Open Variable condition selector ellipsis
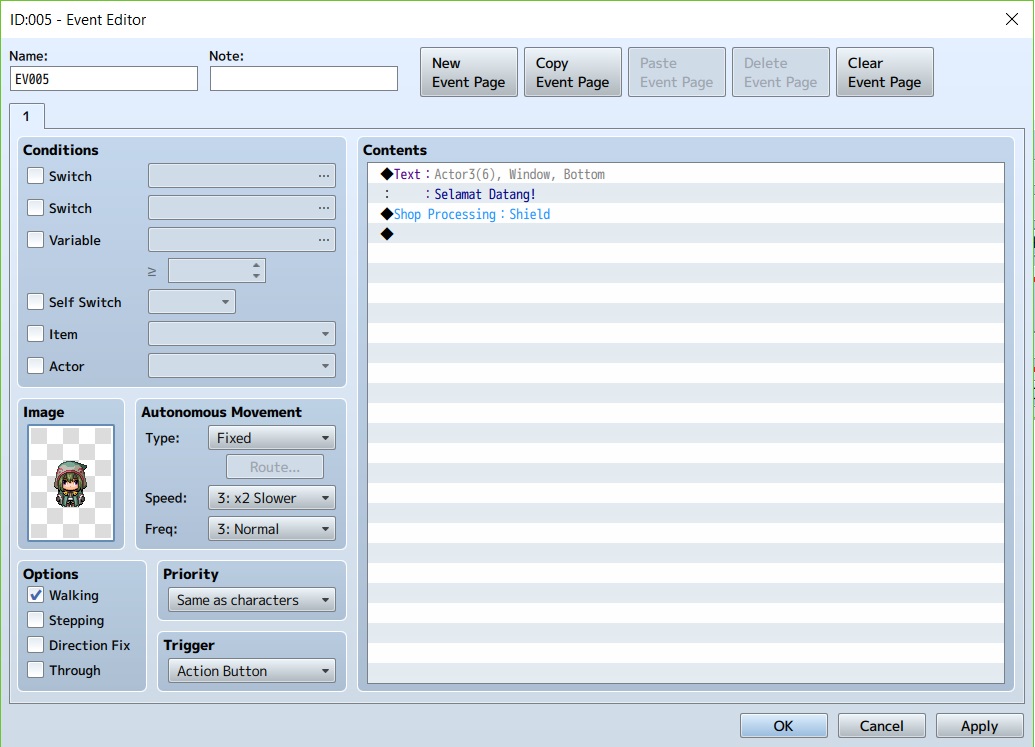 [323, 240]
